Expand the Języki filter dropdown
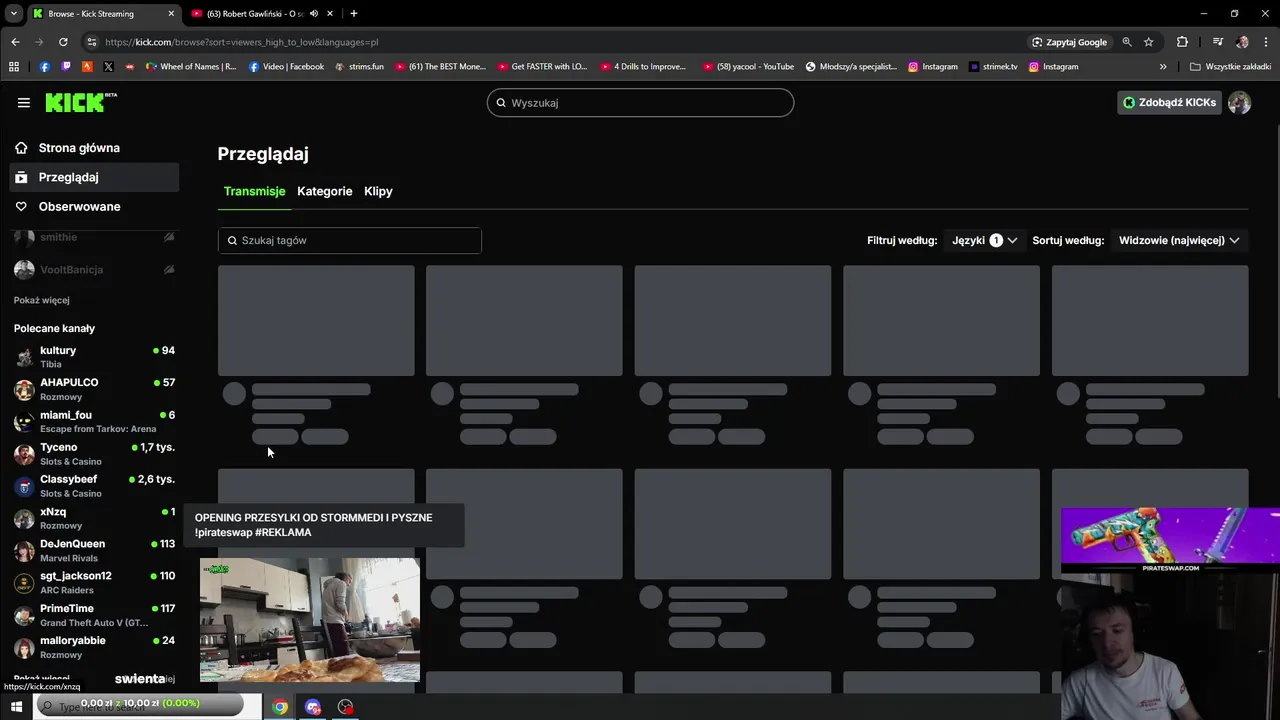 [x=985, y=240]
